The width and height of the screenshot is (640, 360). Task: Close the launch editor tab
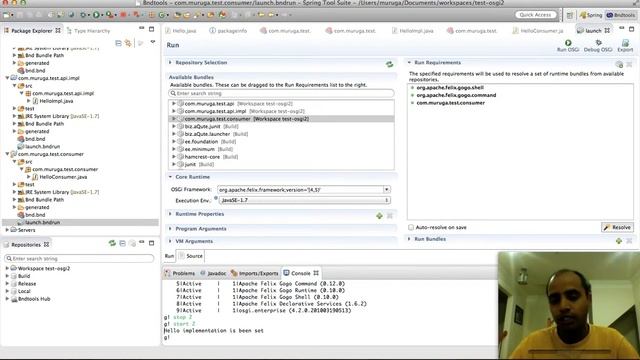click(x=607, y=31)
